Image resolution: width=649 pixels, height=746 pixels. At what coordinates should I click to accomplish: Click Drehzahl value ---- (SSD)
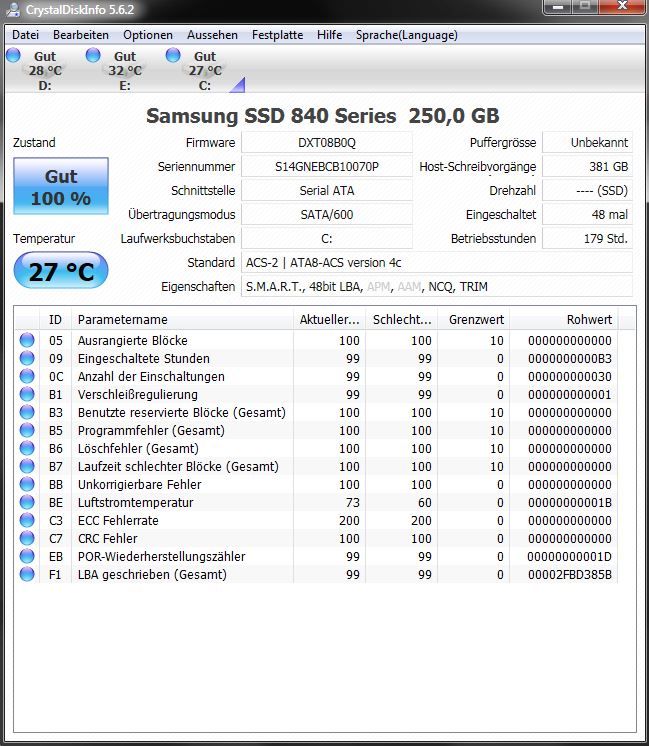click(588, 190)
